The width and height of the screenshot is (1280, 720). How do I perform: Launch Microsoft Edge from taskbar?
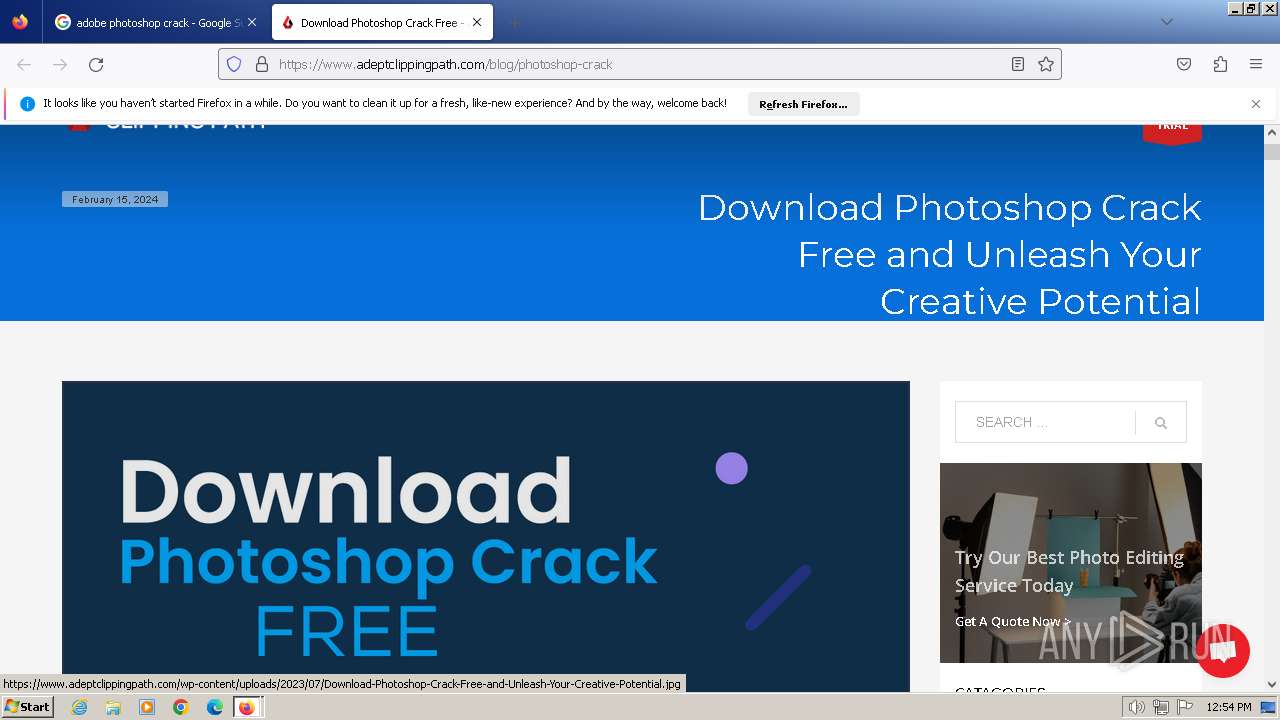(215, 707)
